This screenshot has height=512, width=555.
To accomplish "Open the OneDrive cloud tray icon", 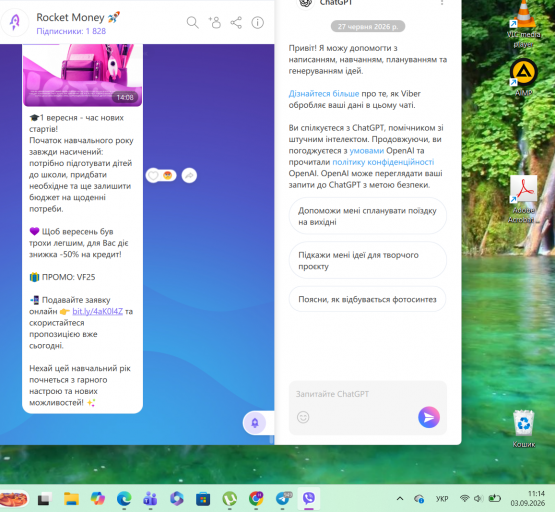I will [x=419, y=499].
